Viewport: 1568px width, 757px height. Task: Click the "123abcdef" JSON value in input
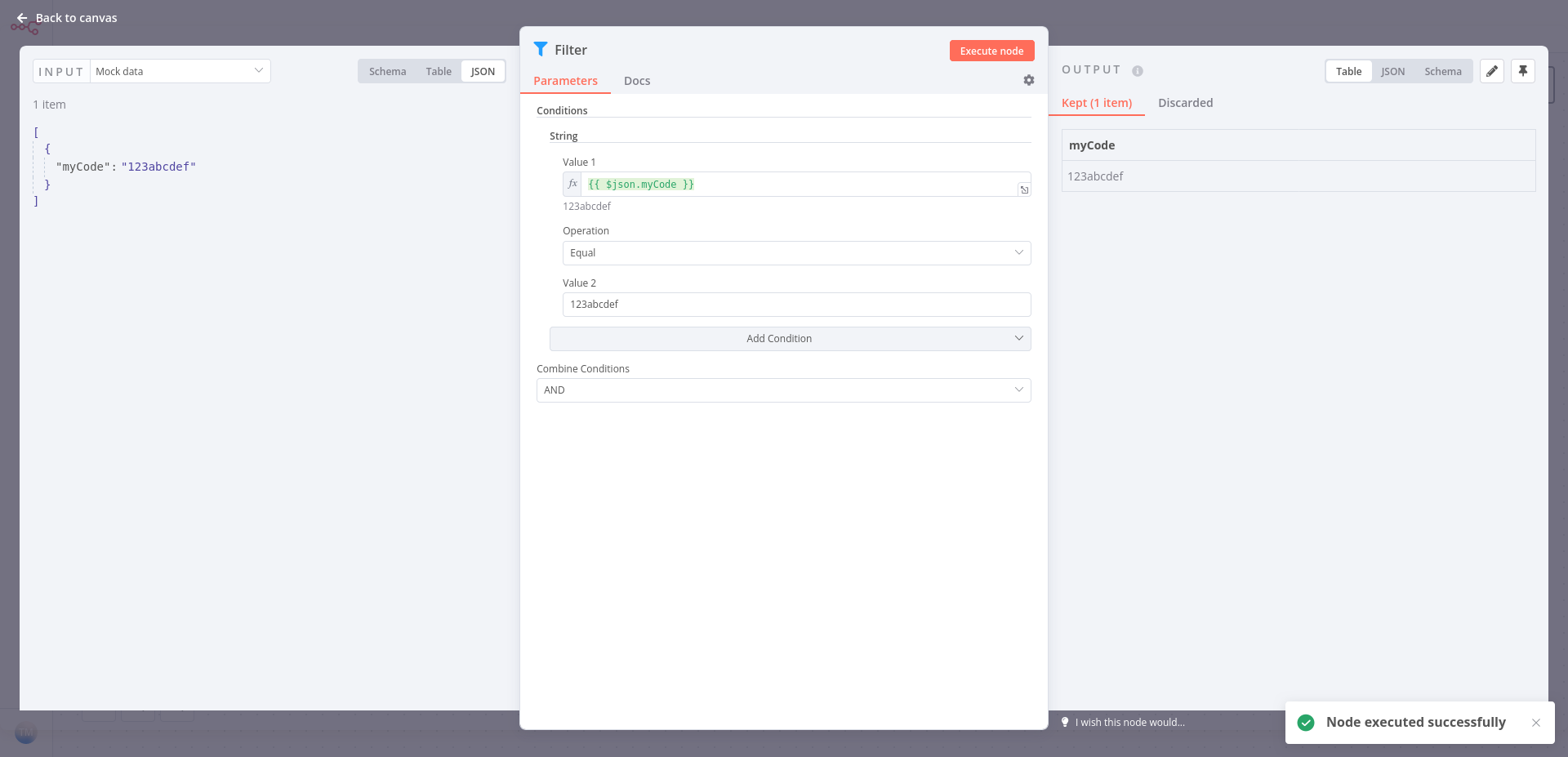click(x=158, y=167)
